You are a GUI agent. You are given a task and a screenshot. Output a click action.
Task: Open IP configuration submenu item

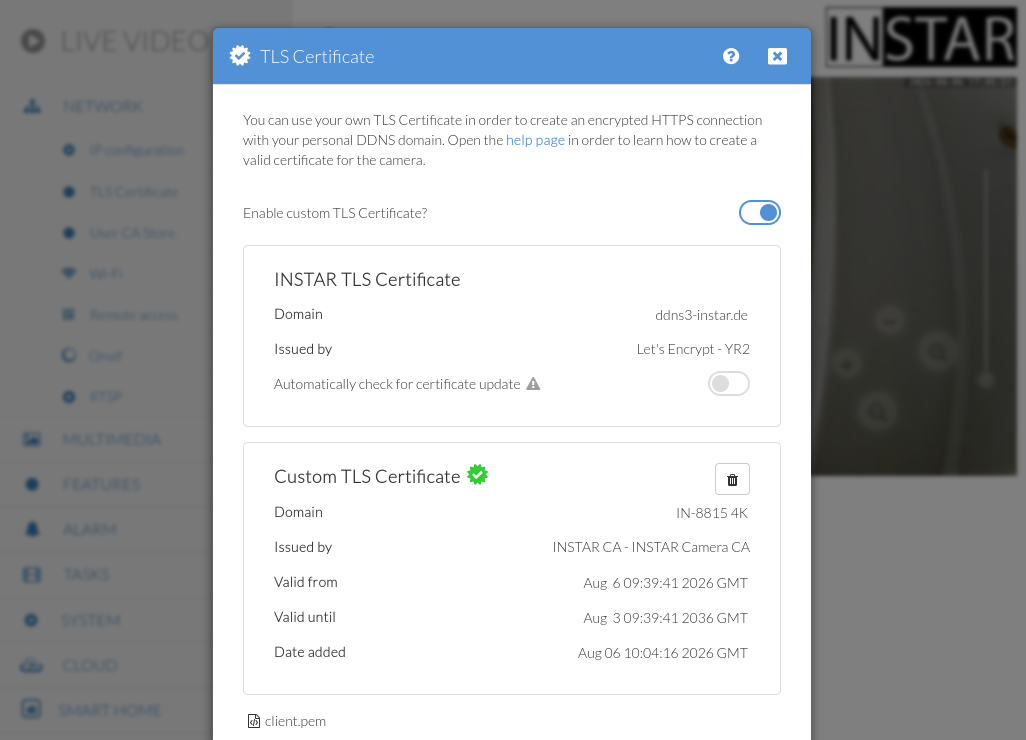tap(137, 150)
